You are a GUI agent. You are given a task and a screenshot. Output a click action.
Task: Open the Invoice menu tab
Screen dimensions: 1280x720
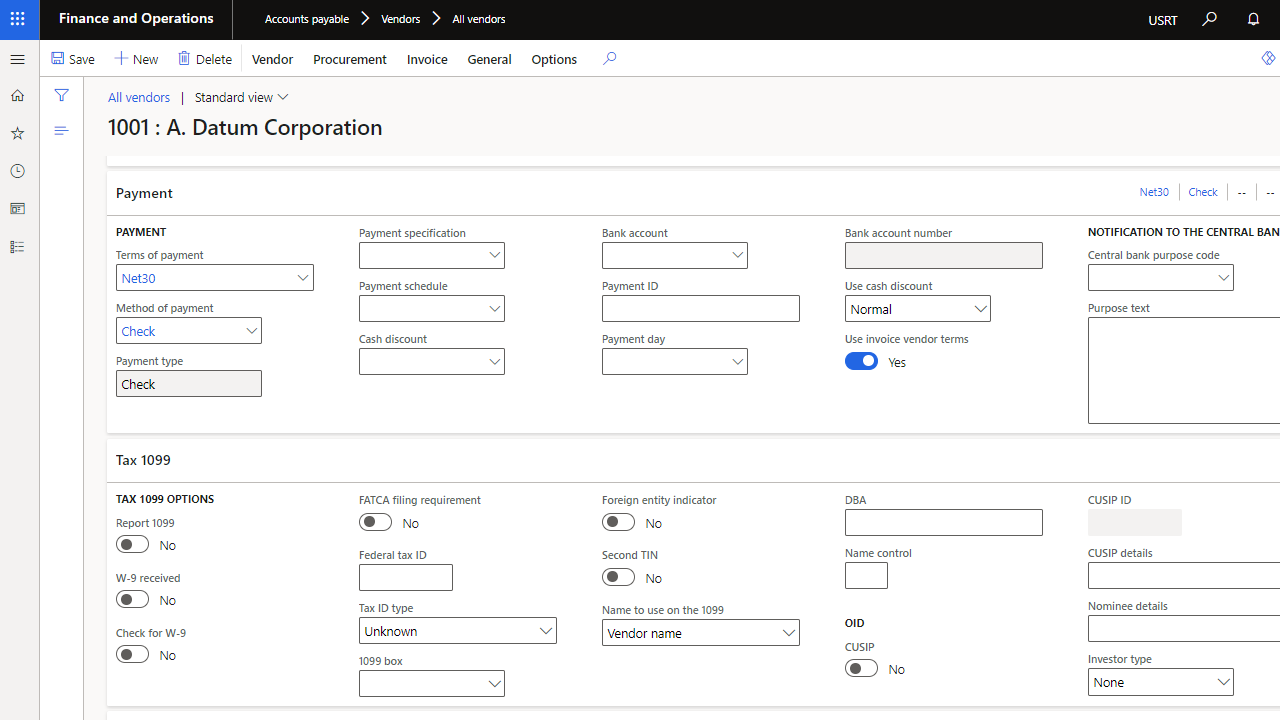point(427,59)
